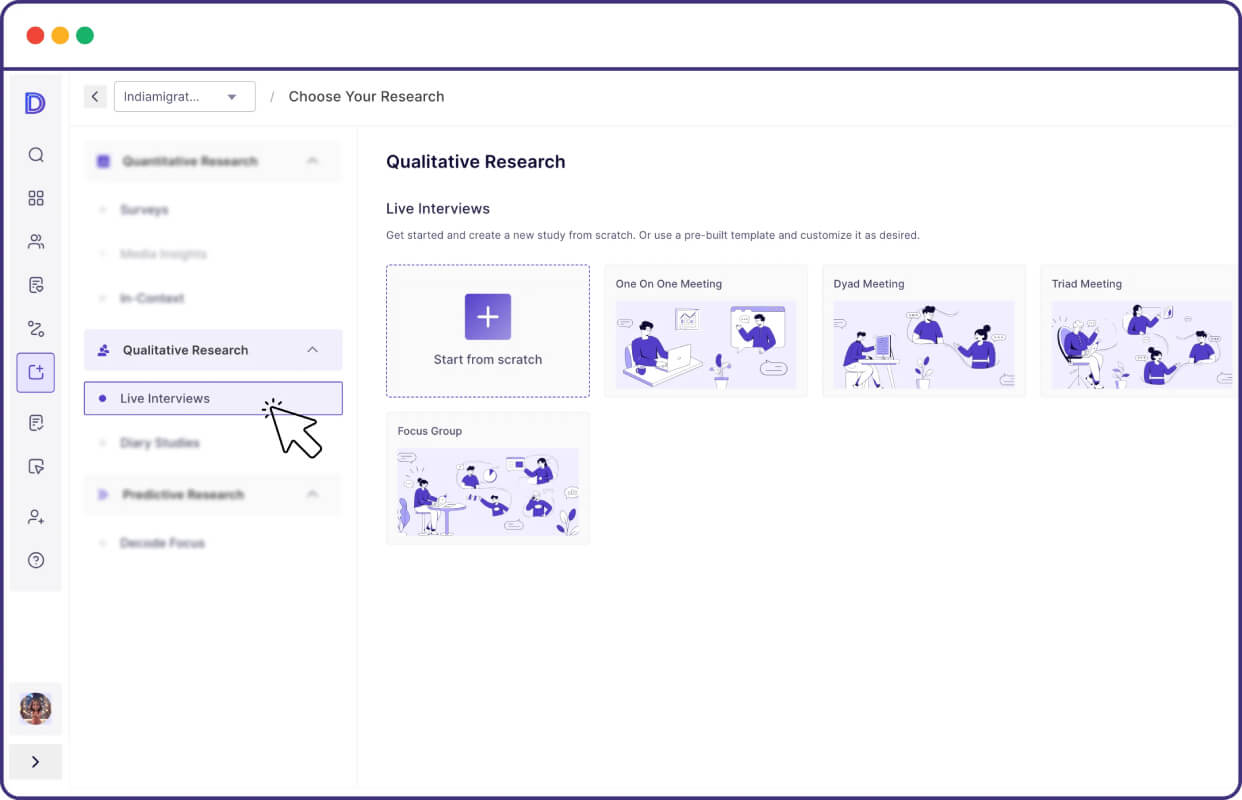Choose the Focus Group template
Viewport: 1242px width, 800px height.
pos(488,478)
